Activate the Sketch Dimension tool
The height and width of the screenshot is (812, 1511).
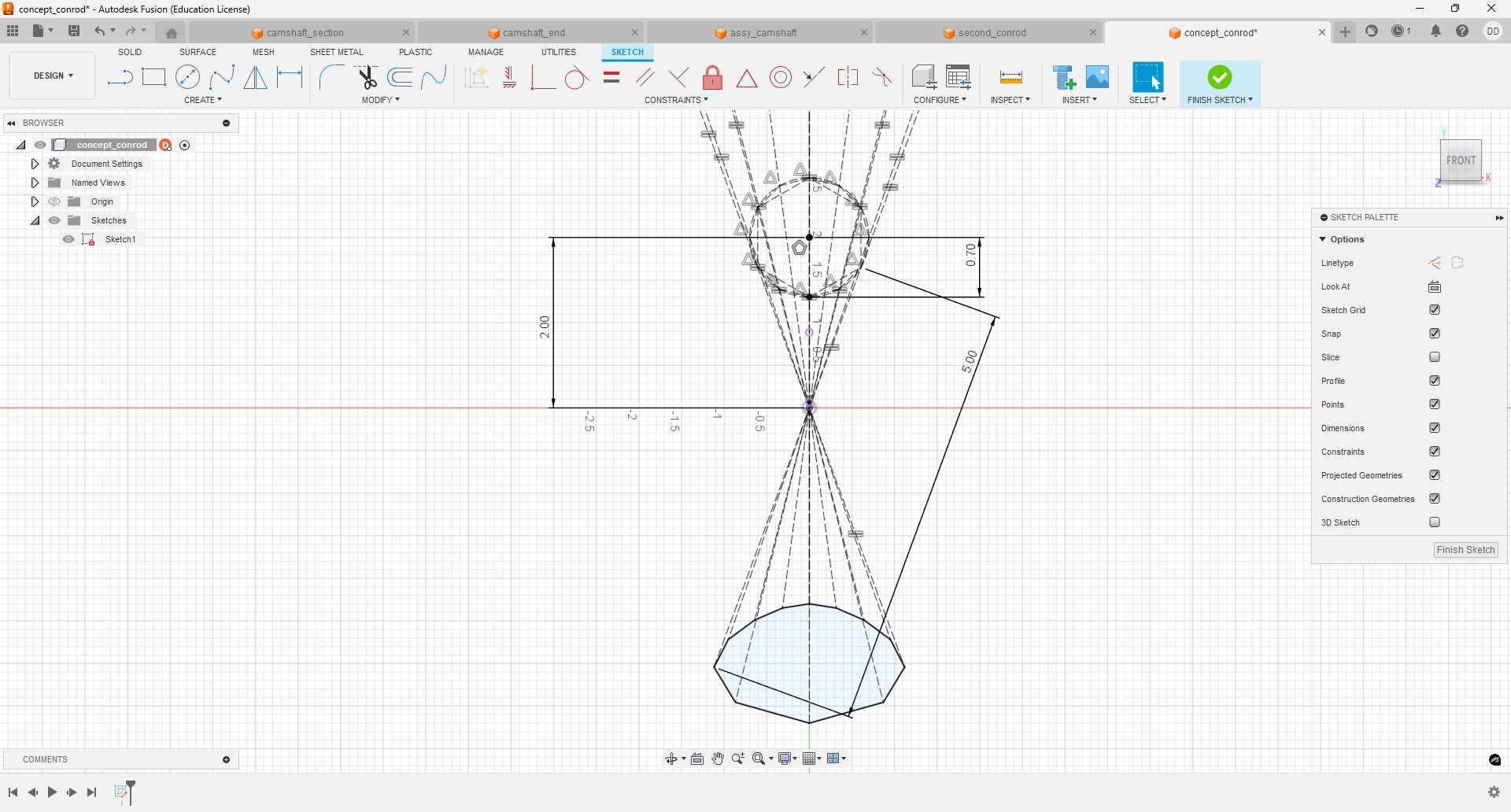[290, 77]
